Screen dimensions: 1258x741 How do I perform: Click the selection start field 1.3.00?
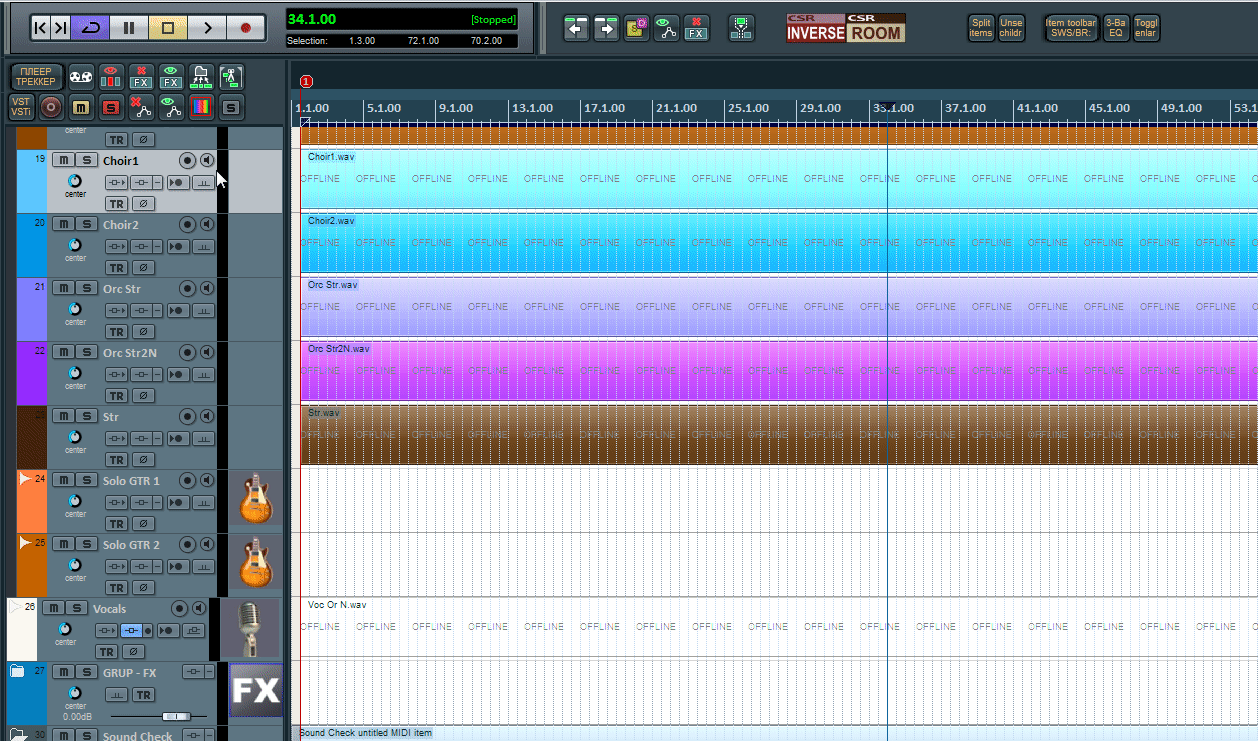pyautogui.click(x=363, y=41)
